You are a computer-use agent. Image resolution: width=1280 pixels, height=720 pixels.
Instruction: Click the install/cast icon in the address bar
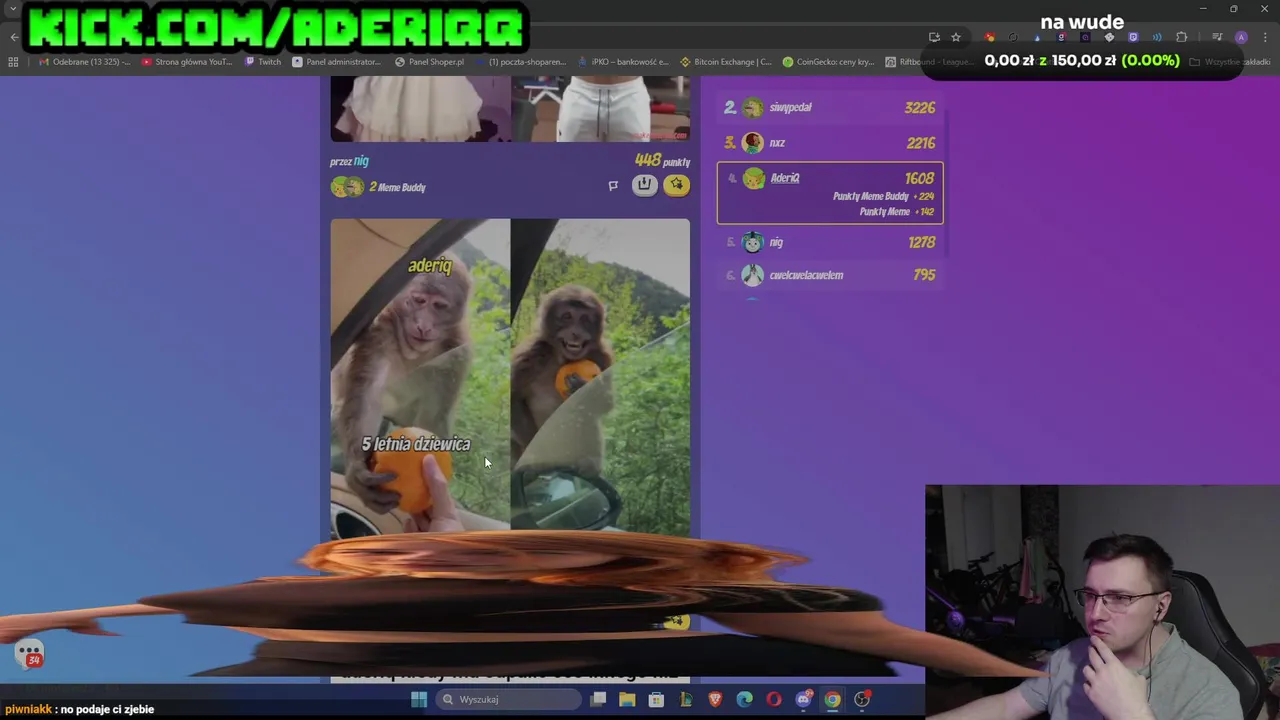pyautogui.click(x=934, y=37)
